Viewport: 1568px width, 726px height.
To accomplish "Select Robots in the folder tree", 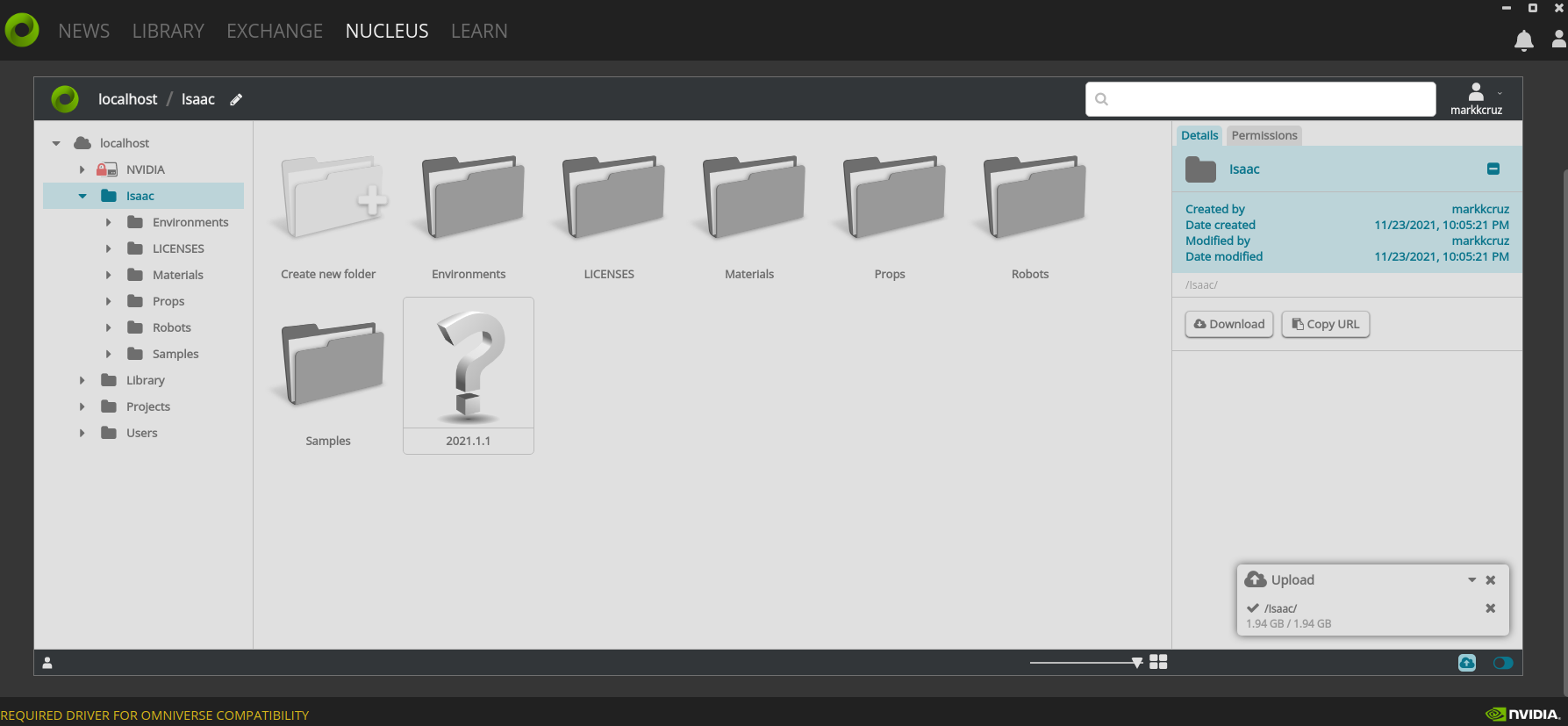I will coord(172,327).
